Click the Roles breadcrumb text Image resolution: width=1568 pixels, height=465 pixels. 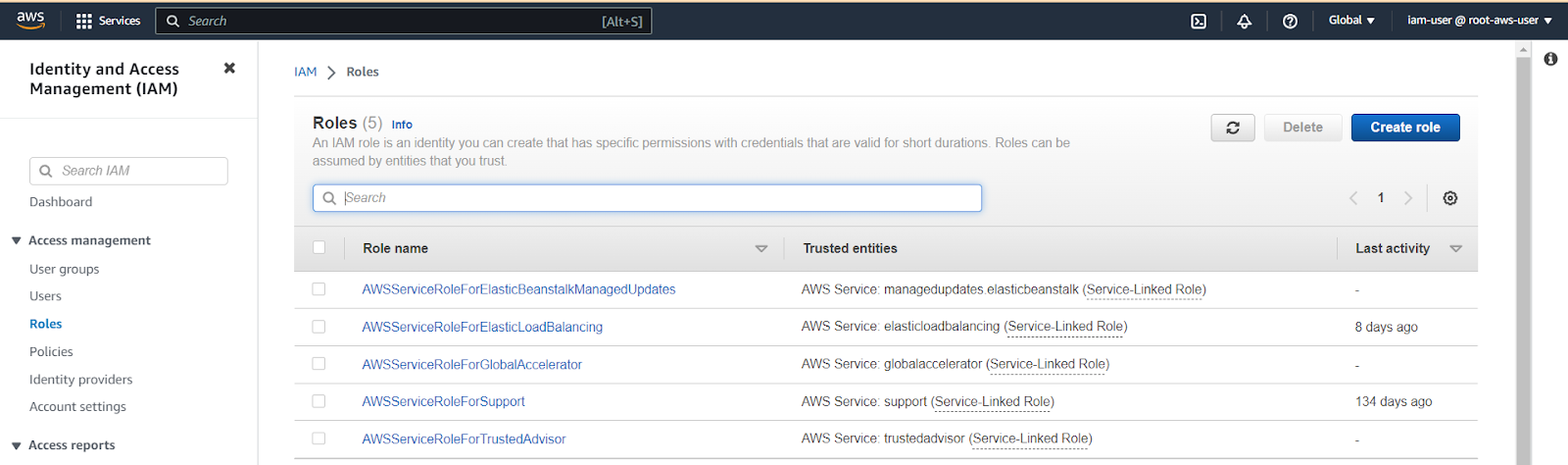point(363,72)
